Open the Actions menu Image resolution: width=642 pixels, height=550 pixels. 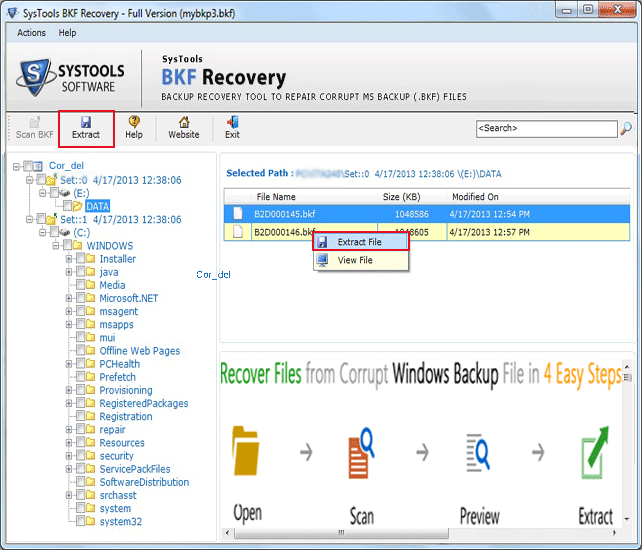tap(31, 33)
